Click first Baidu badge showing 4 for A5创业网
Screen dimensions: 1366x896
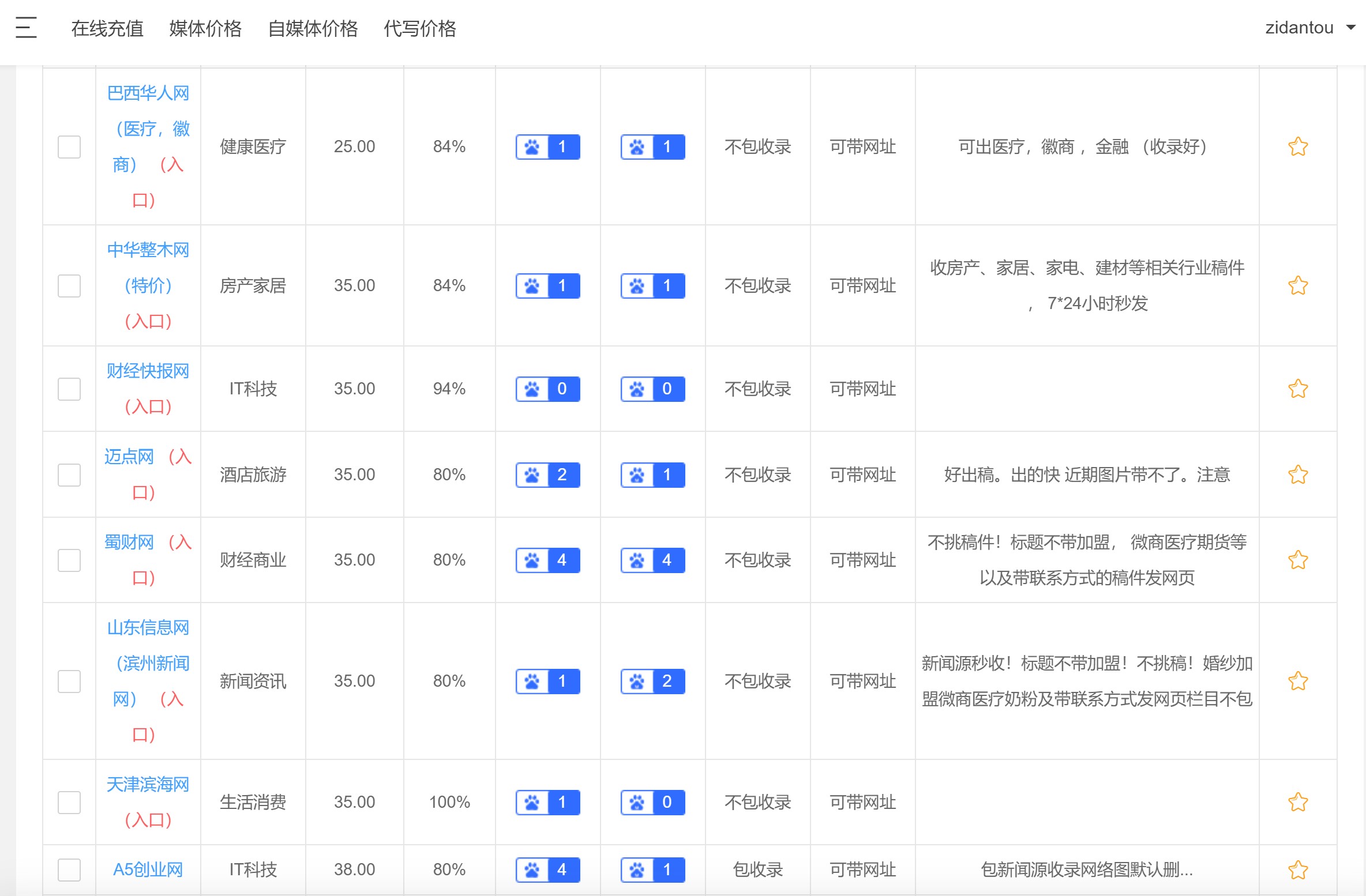tap(547, 869)
